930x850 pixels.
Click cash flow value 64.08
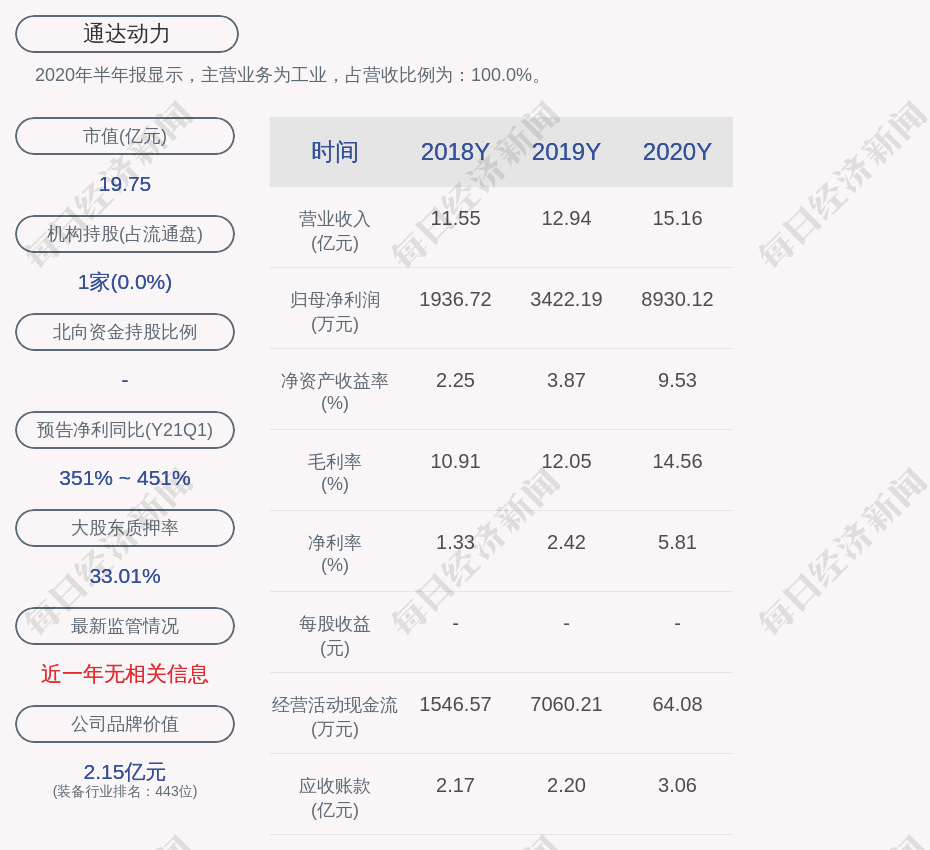677,704
